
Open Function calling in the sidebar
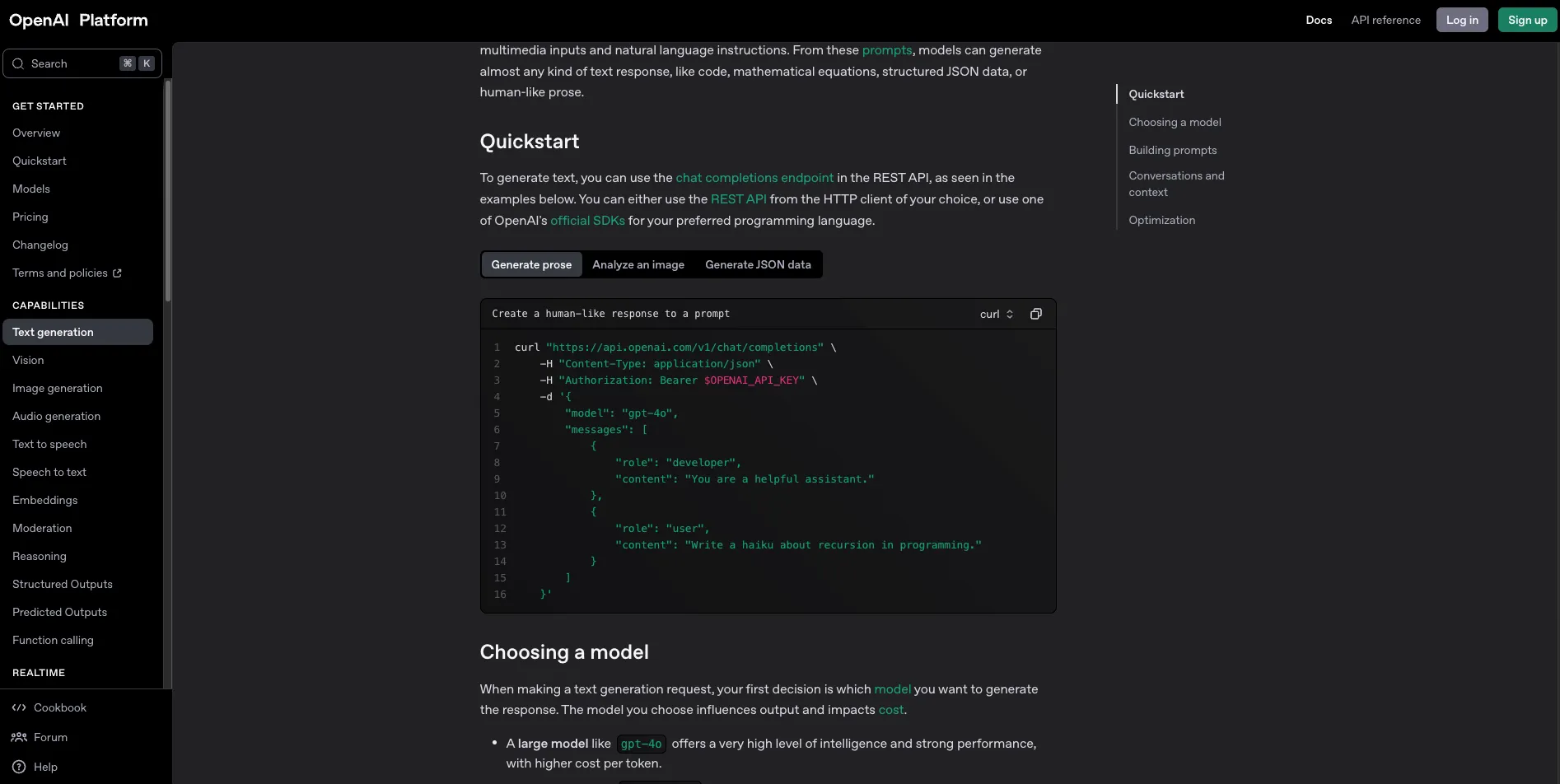point(53,640)
